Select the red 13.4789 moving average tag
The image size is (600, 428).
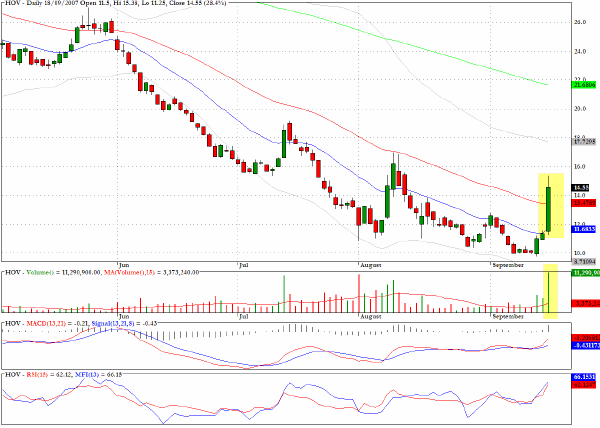coord(584,203)
